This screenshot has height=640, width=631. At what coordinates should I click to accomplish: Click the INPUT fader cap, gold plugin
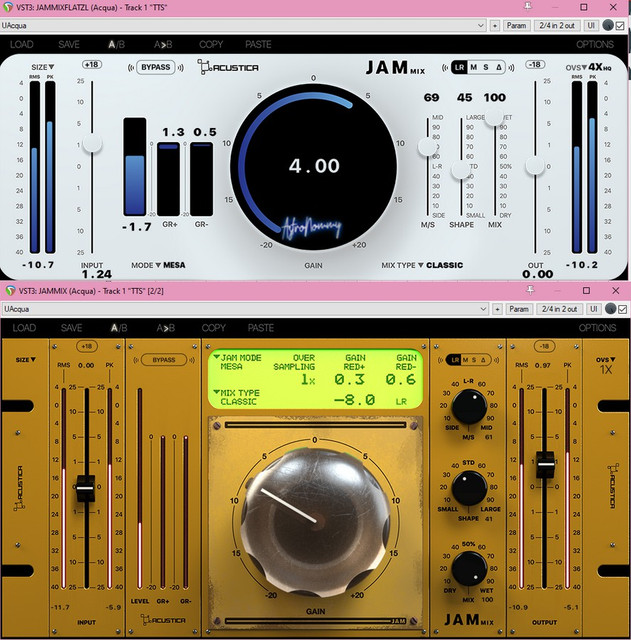[x=86, y=488]
